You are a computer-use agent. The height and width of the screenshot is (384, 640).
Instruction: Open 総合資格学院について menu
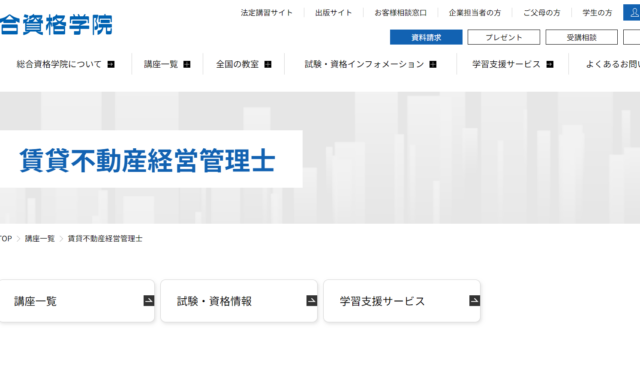tap(59, 64)
